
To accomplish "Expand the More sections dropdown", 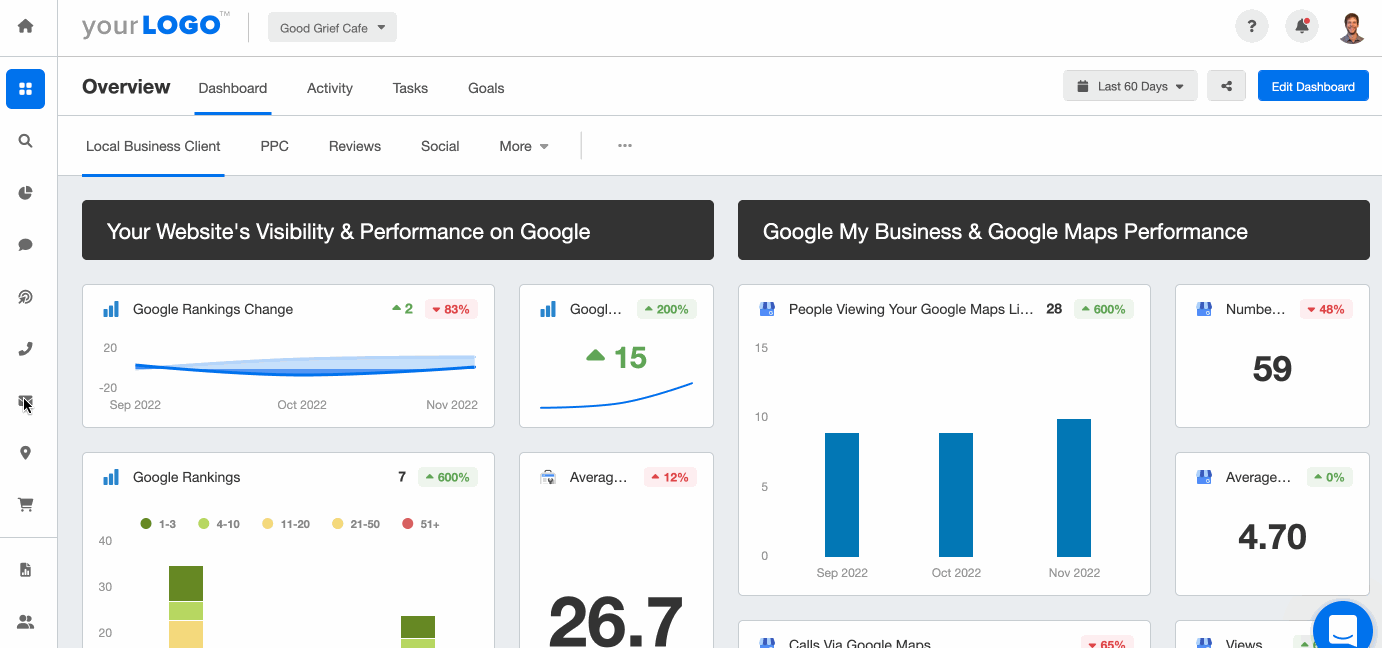I will (x=524, y=146).
